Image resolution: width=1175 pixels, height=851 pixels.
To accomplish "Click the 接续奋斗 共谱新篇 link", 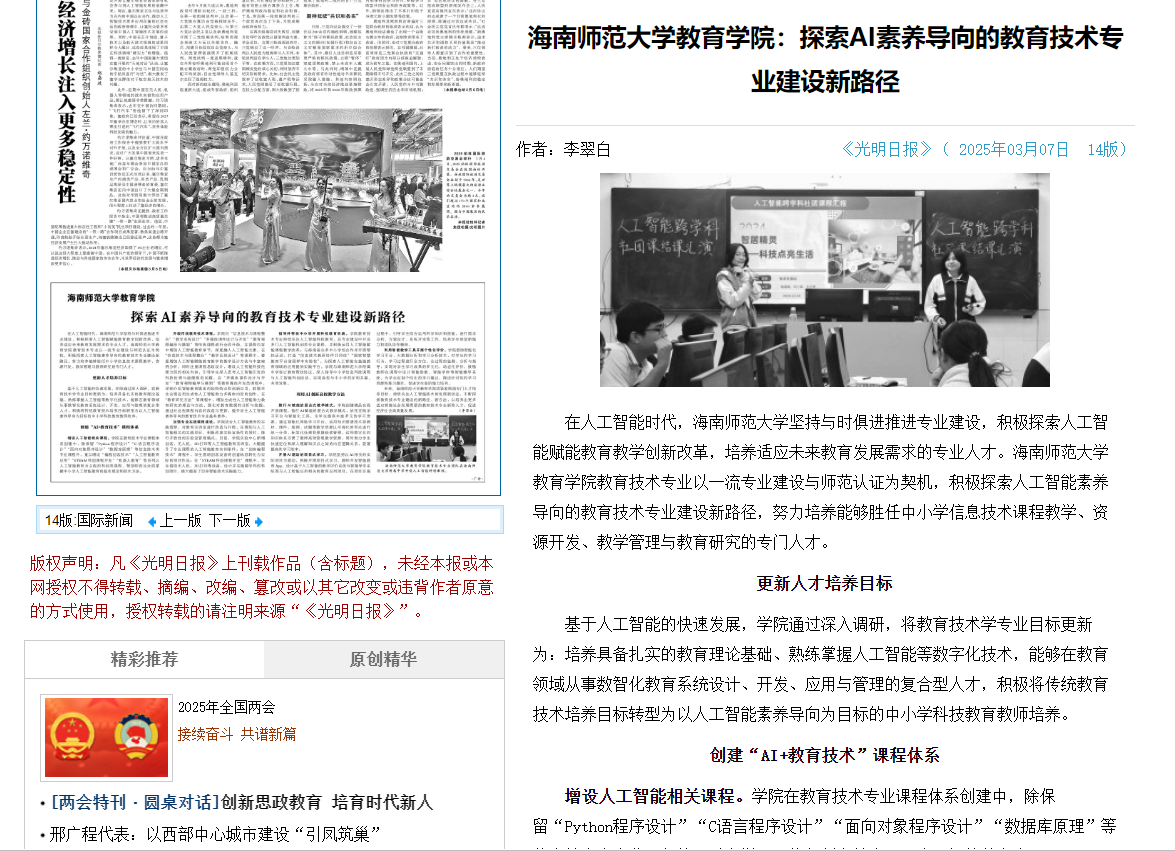I will coord(237,734).
